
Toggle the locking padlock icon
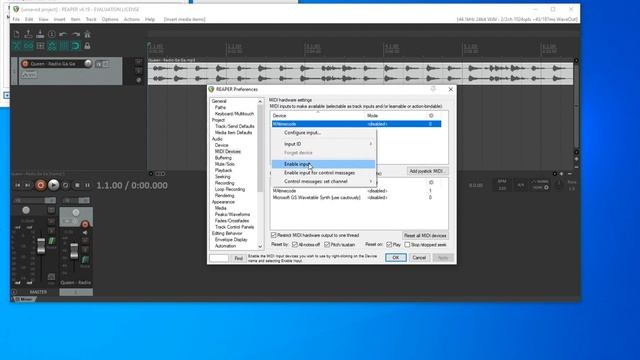(87, 46)
